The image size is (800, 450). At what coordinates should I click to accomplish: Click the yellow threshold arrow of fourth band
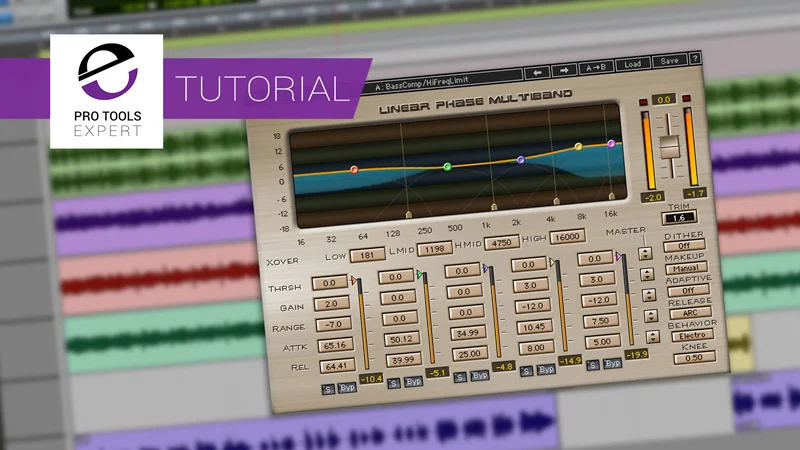point(552,262)
